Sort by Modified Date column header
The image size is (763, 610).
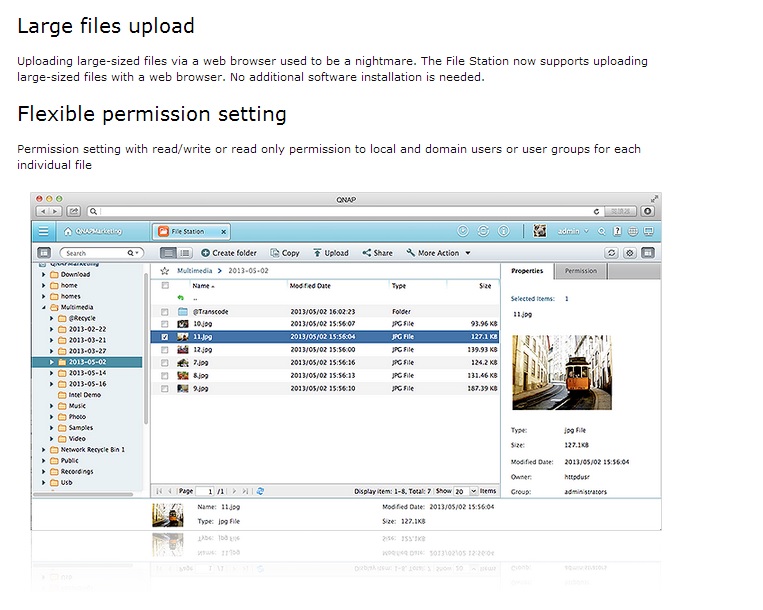coord(310,286)
